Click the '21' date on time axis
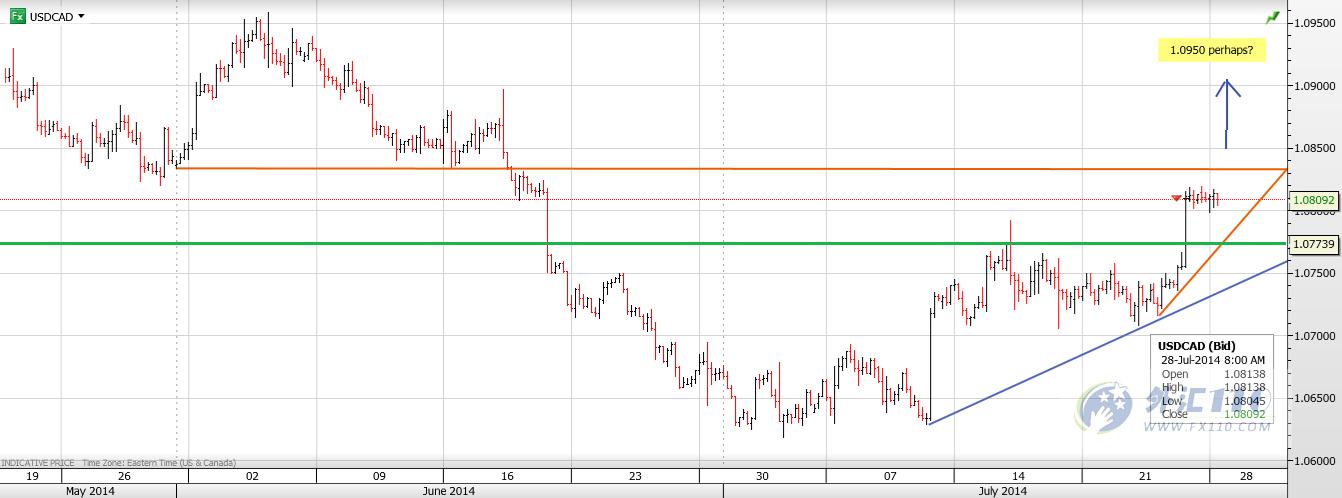The width and height of the screenshot is (1342, 498). [1145, 476]
